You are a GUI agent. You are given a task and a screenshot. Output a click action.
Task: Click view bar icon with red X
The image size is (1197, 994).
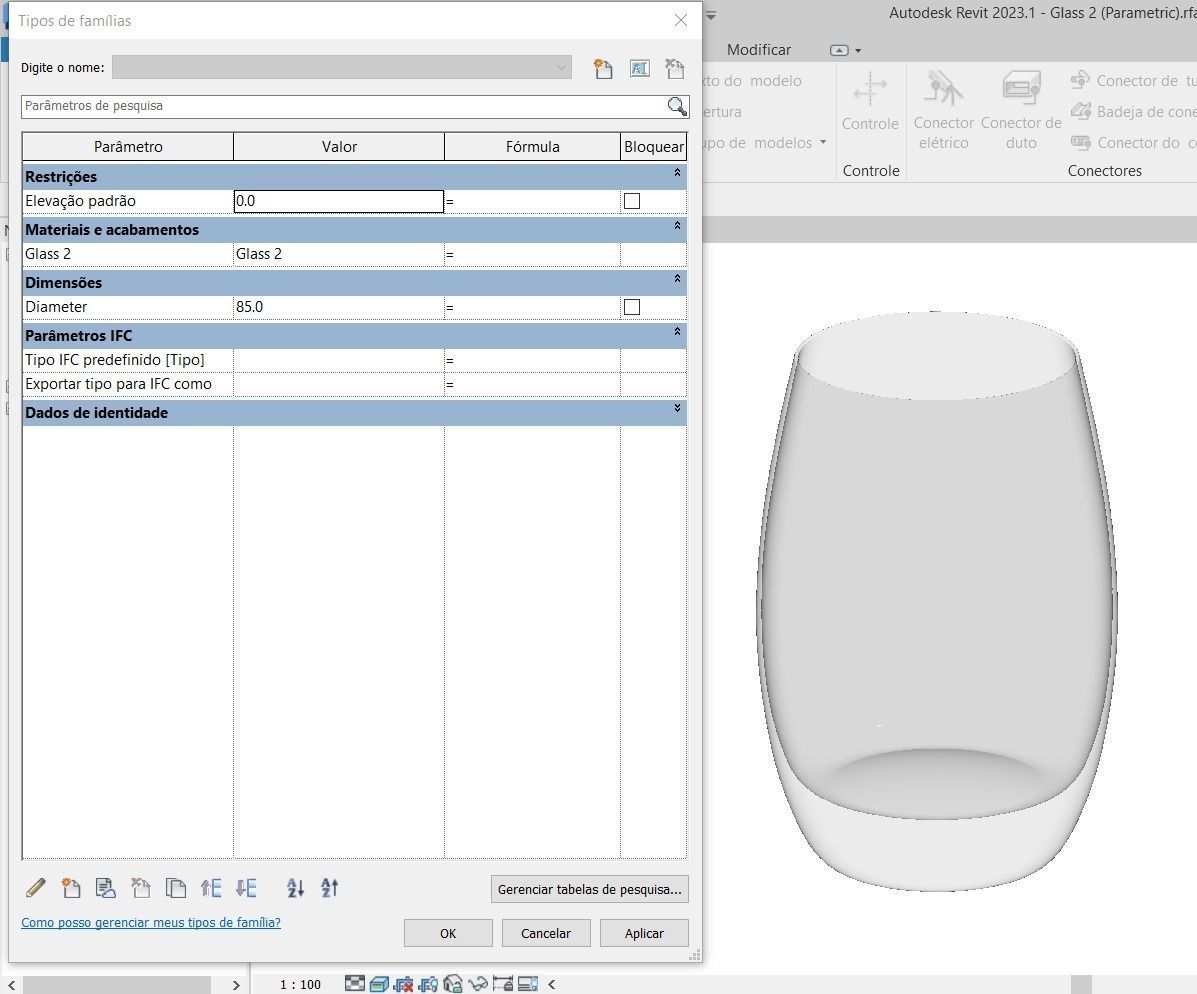click(x=403, y=984)
